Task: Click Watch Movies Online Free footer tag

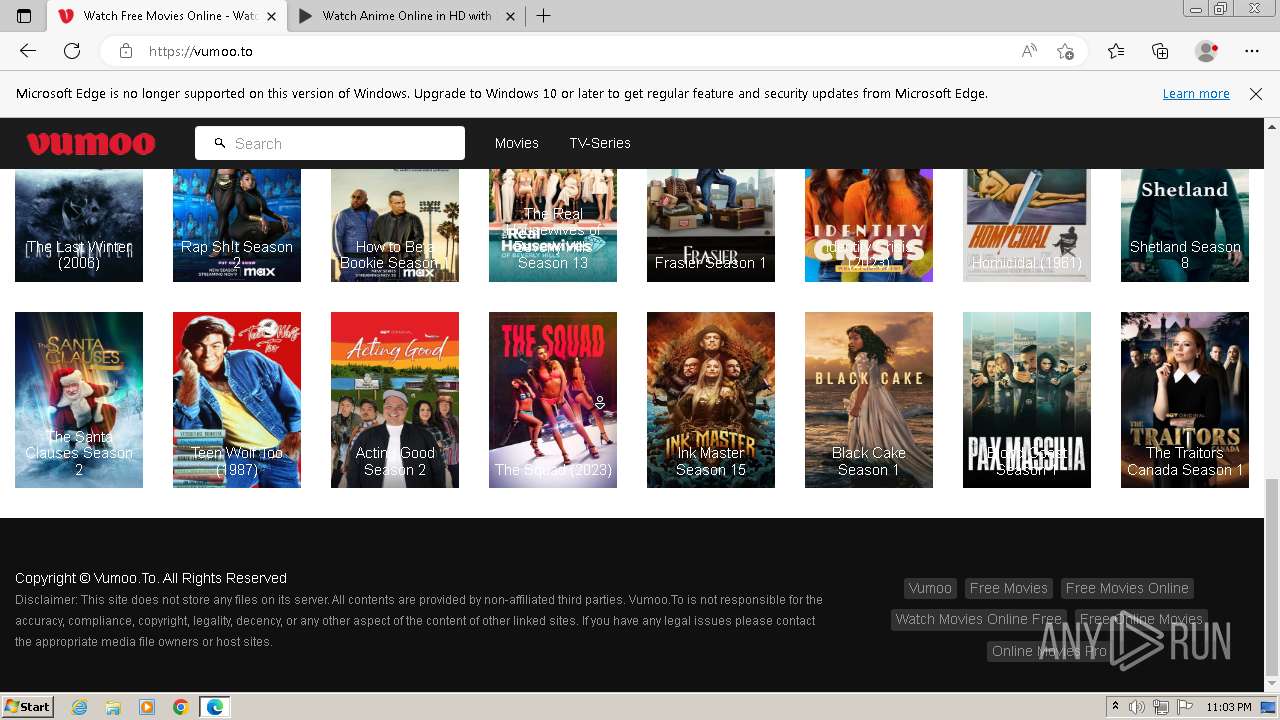Action: [x=979, y=619]
